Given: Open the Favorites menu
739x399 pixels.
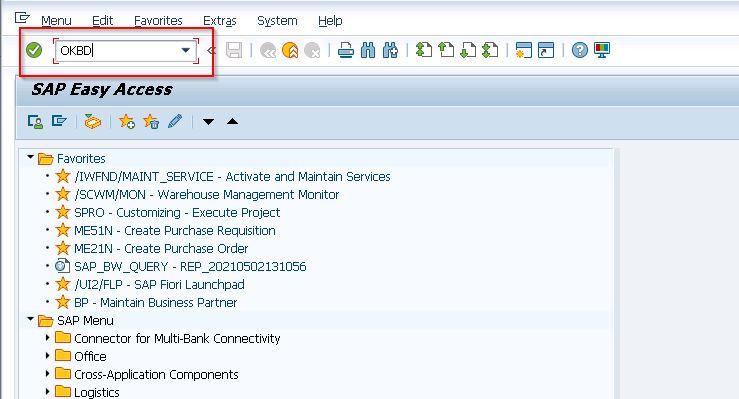Looking at the screenshot, I should tap(158, 21).
